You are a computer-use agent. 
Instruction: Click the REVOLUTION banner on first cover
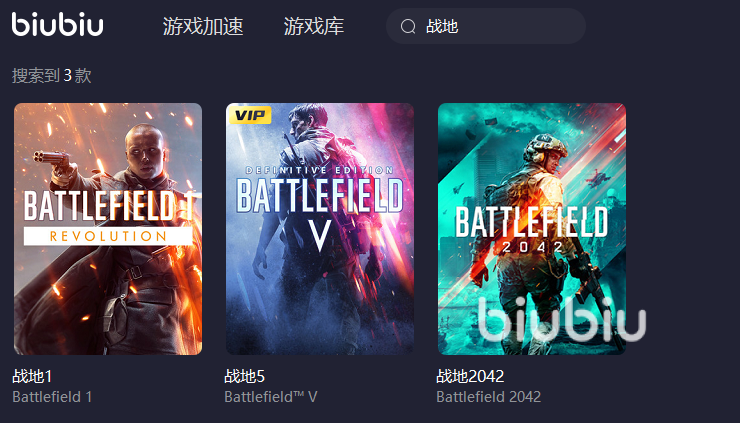point(108,236)
